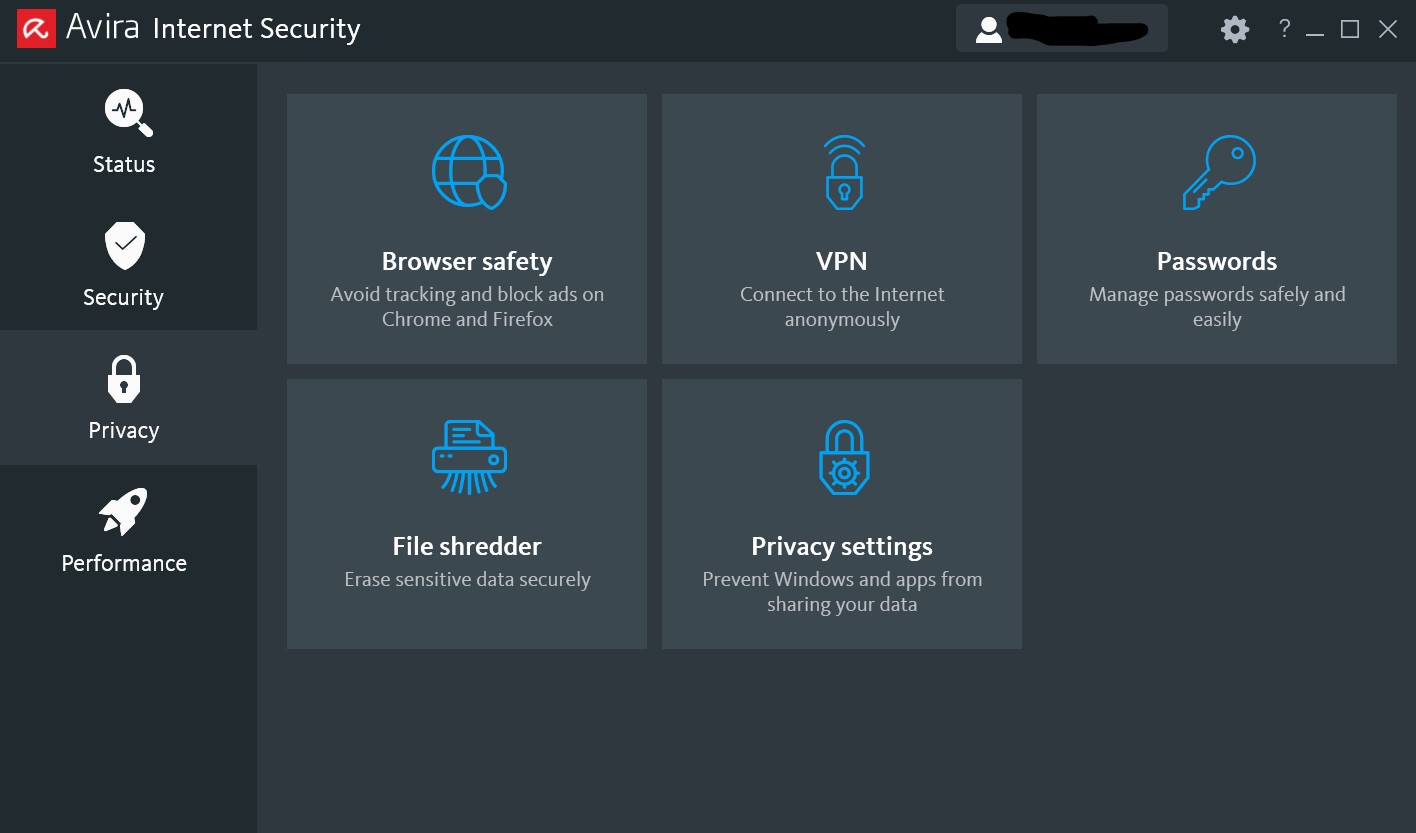Click the user account profile icon
Viewport: 1416px width, 833px height.
click(988, 29)
